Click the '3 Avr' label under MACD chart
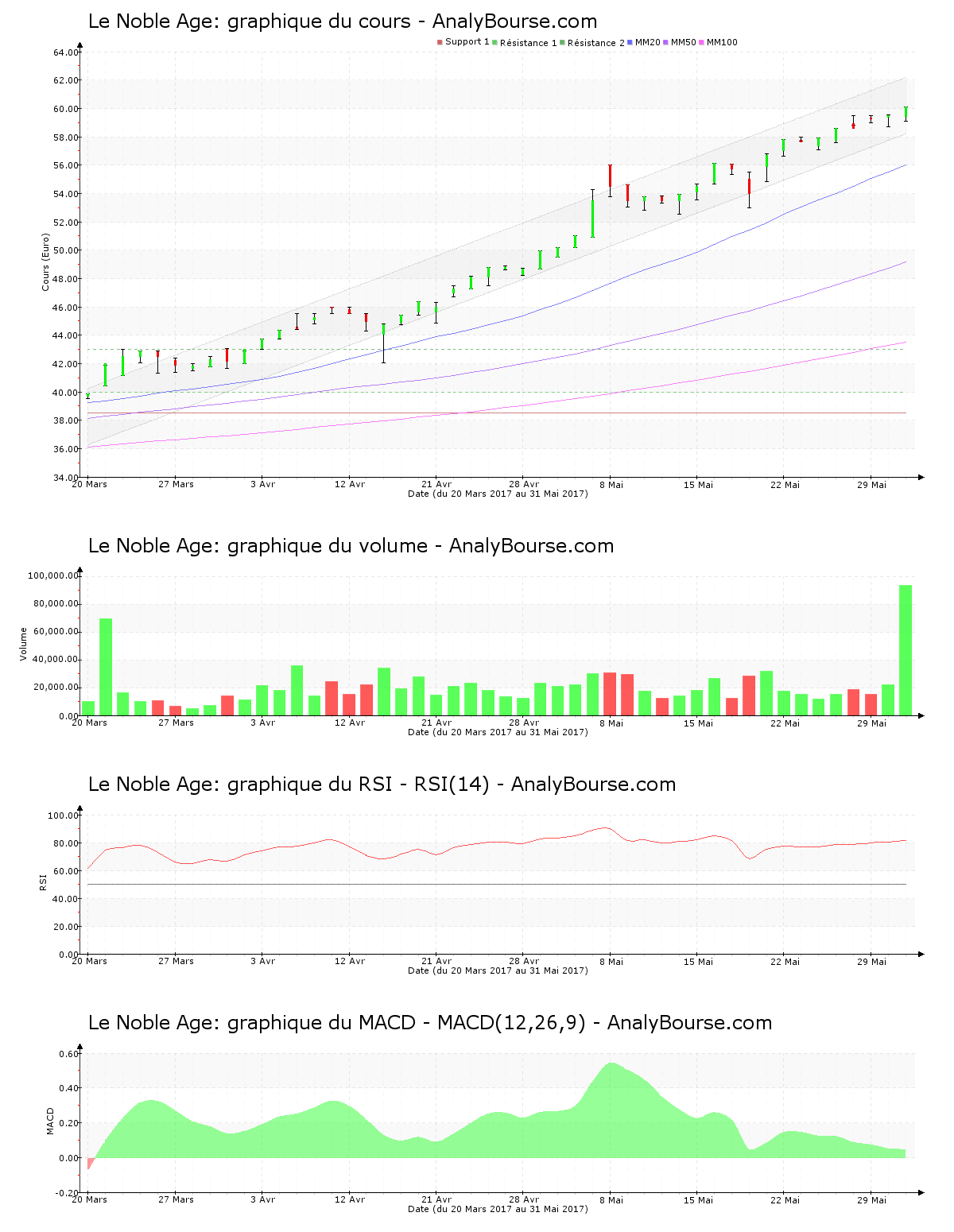Viewport: 954px width, 1232px height. click(x=262, y=1199)
